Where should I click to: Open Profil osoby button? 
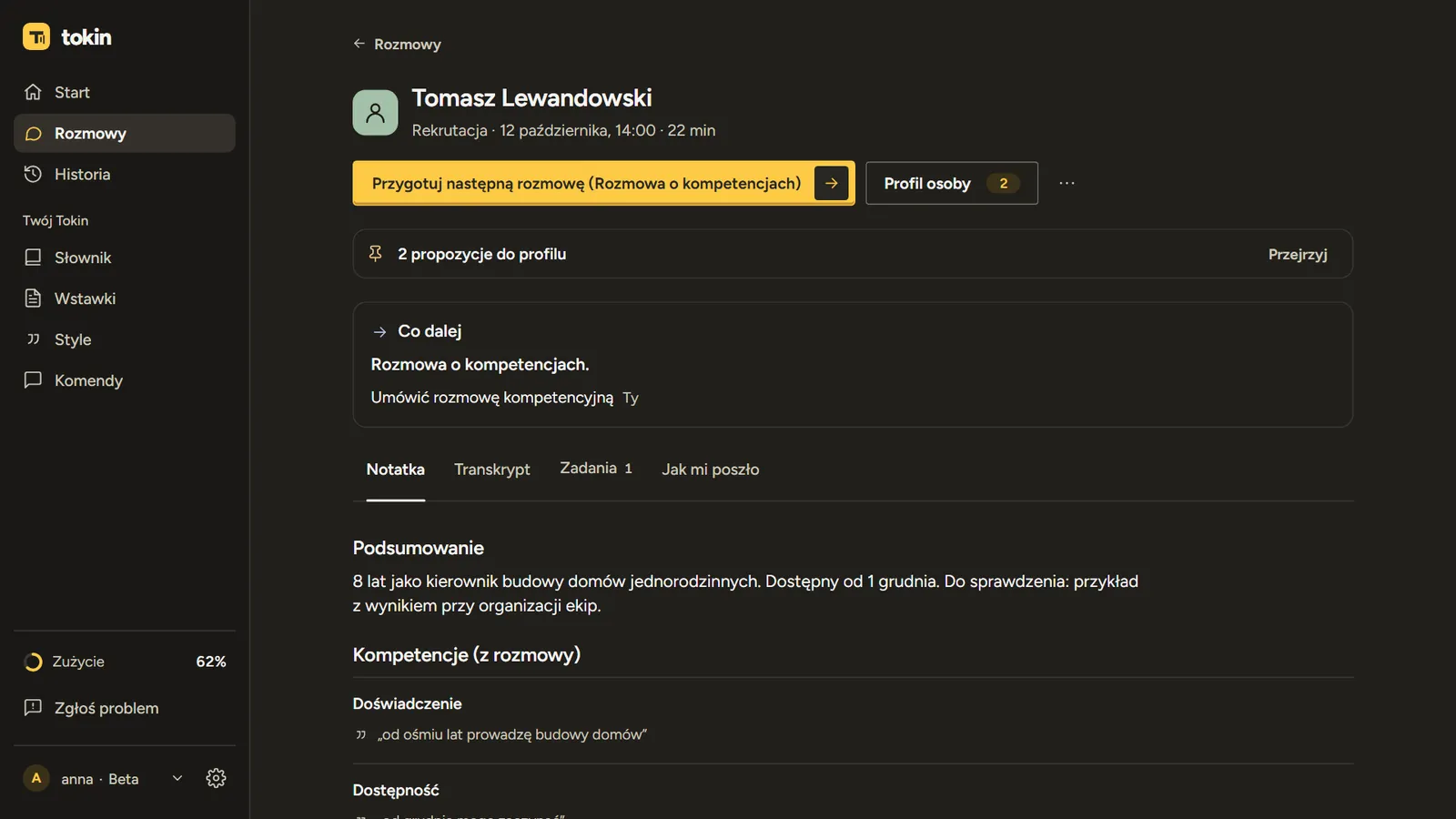tap(952, 183)
